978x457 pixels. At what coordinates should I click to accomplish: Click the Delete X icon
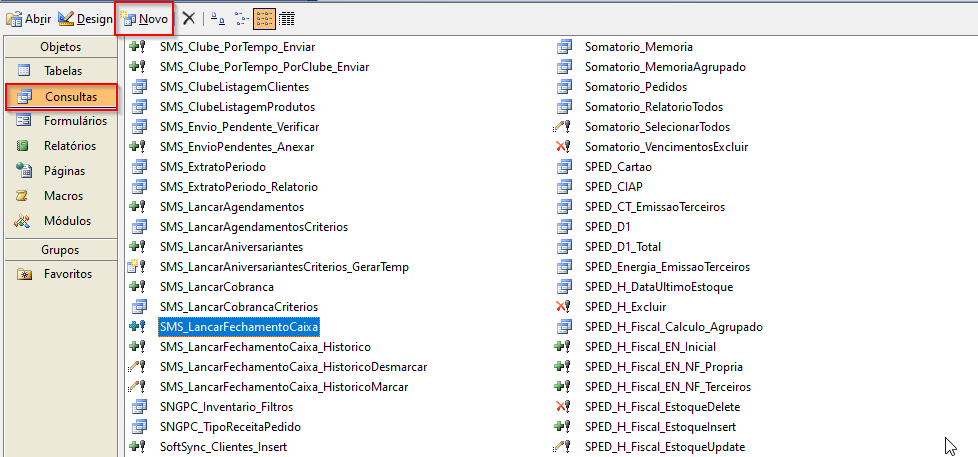click(188, 18)
